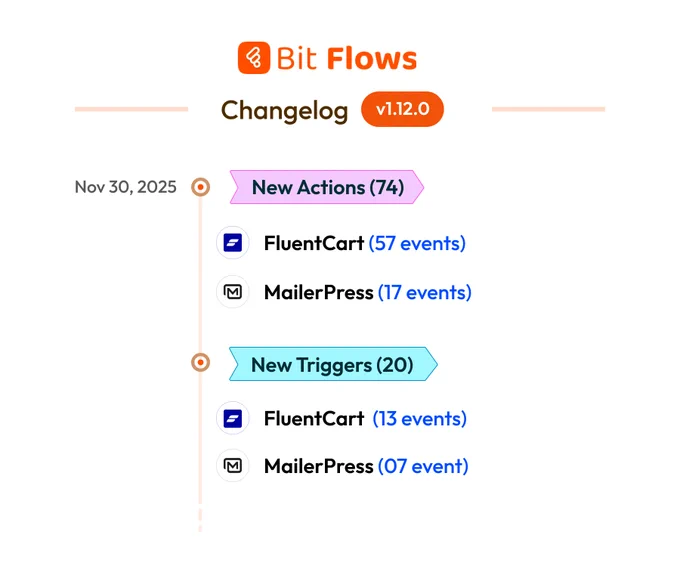
Task: Click the Bit Flows brand name text
Action: click(x=347, y=59)
